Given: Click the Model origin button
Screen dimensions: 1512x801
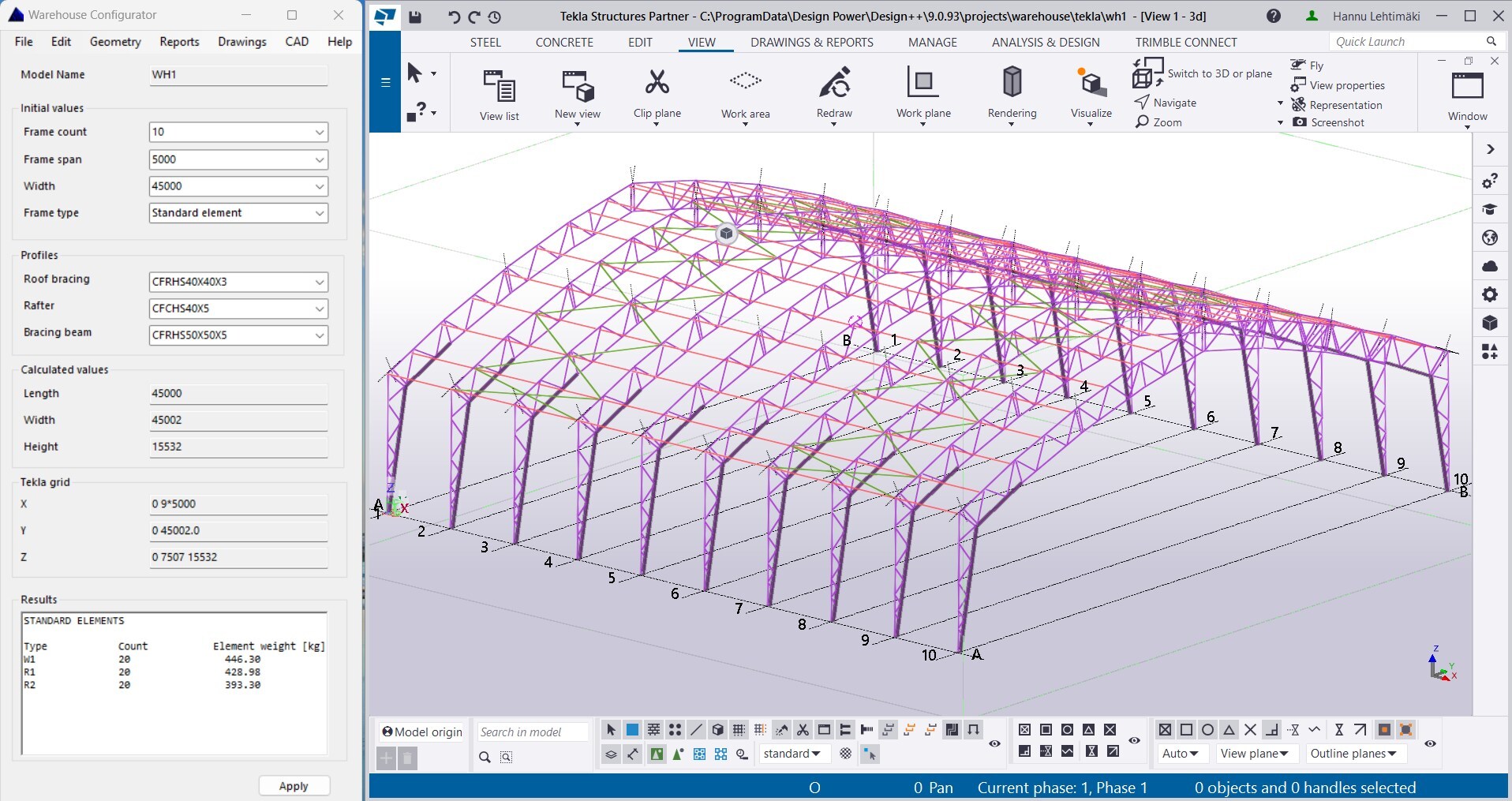Looking at the screenshot, I should tap(422, 732).
